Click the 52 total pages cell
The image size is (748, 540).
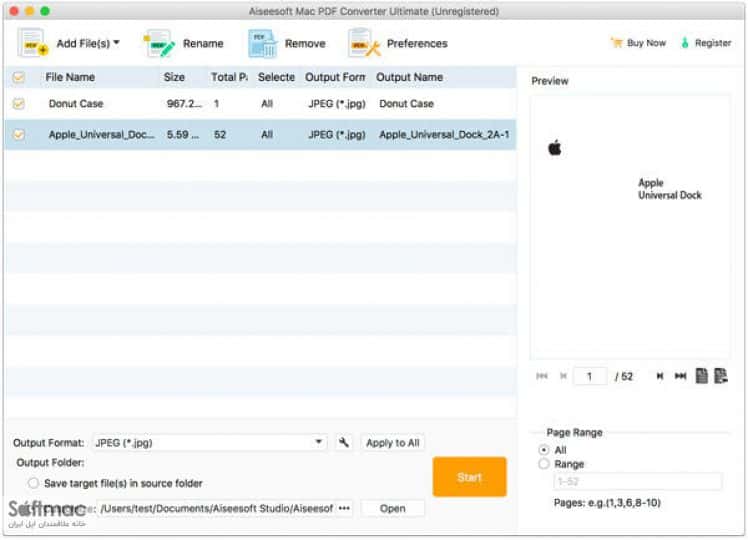220,135
